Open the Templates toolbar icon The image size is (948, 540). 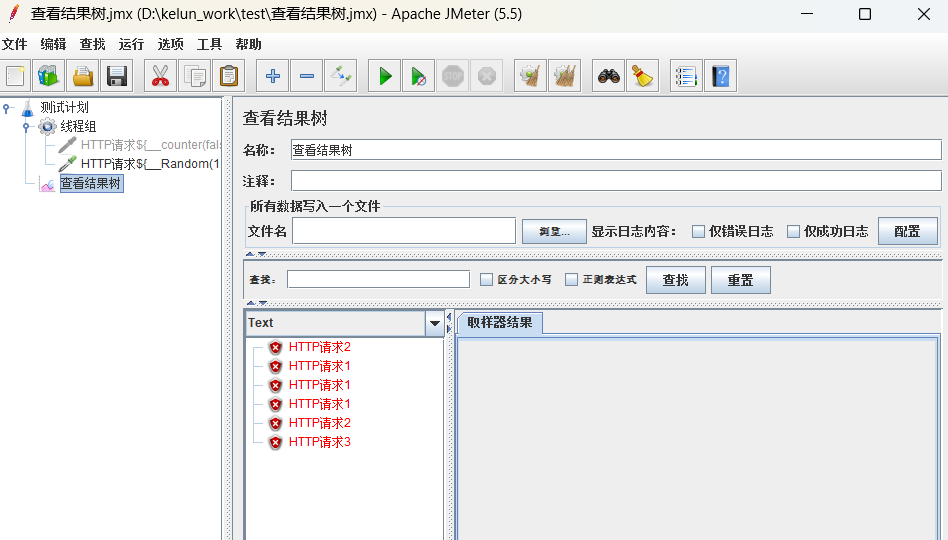tap(49, 76)
